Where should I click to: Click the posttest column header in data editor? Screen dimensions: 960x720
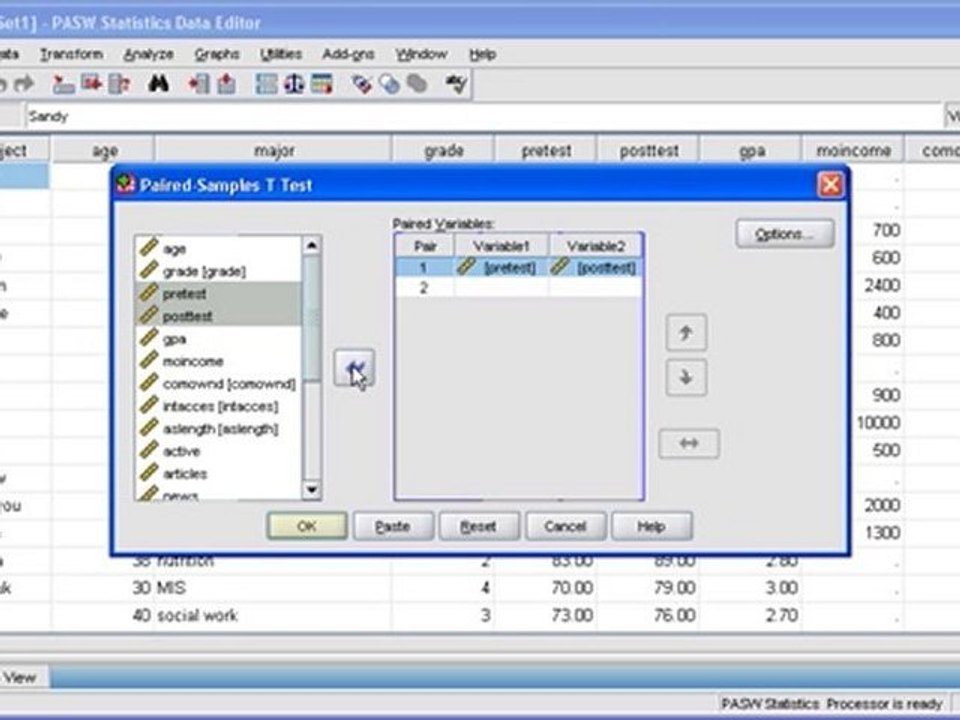[x=648, y=151]
